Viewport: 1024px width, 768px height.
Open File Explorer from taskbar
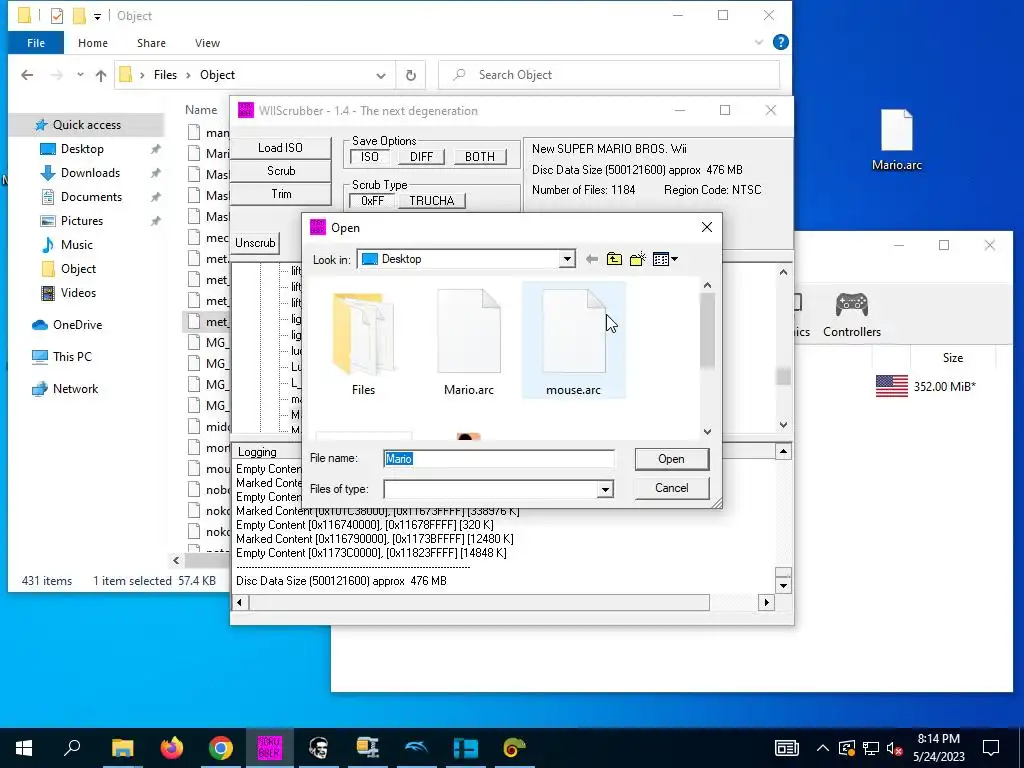pyautogui.click(x=122, y=748)
